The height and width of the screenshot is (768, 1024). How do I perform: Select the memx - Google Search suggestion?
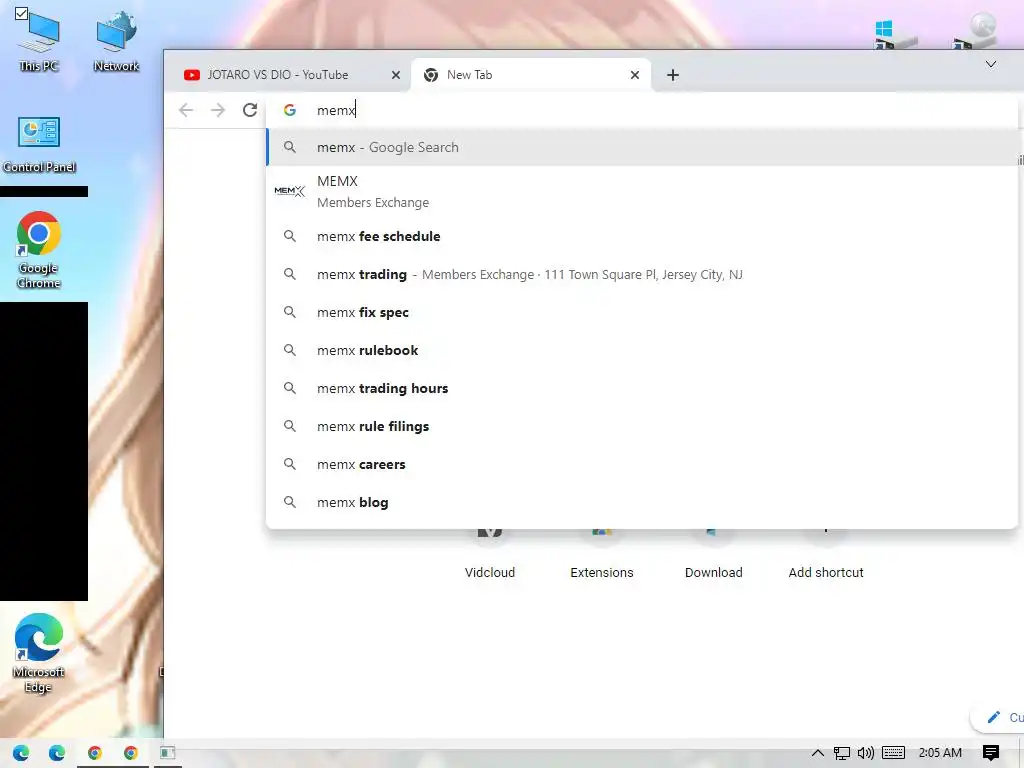point(643,148)
